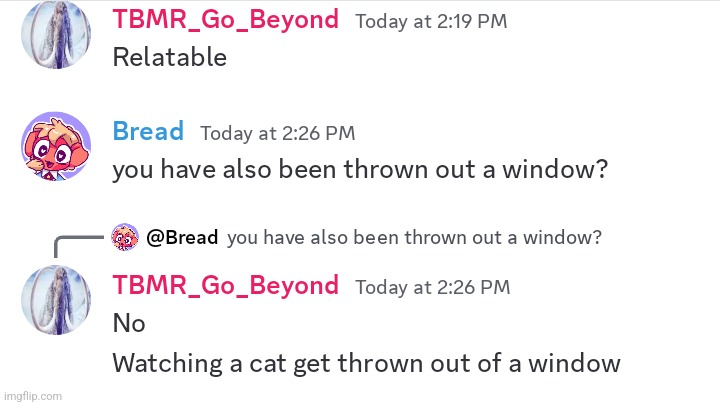The image size is (720, 405).
Task: Click the small Bread avatar in reply preview
Action: pos(125,237)
